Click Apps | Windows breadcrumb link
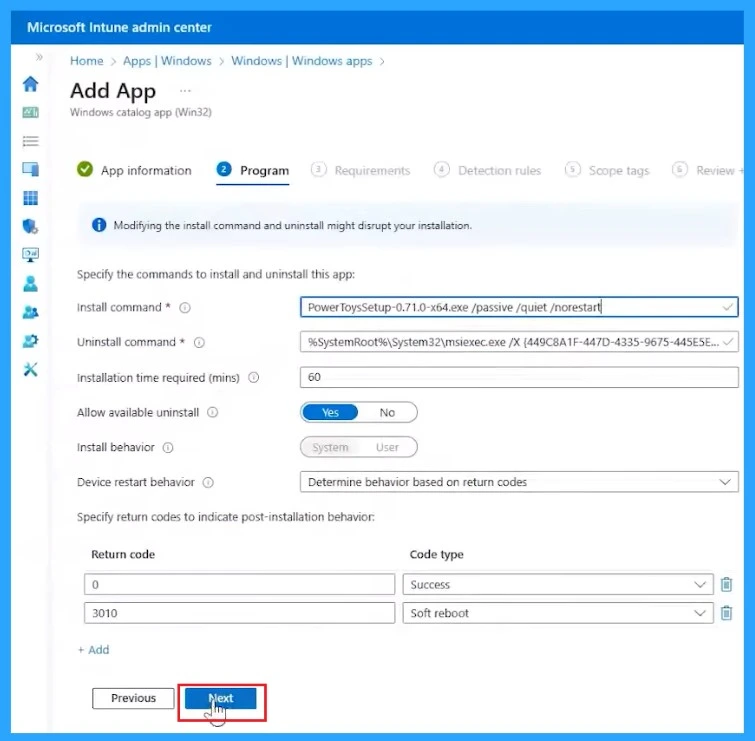The image size is (755, 741). 167,61
